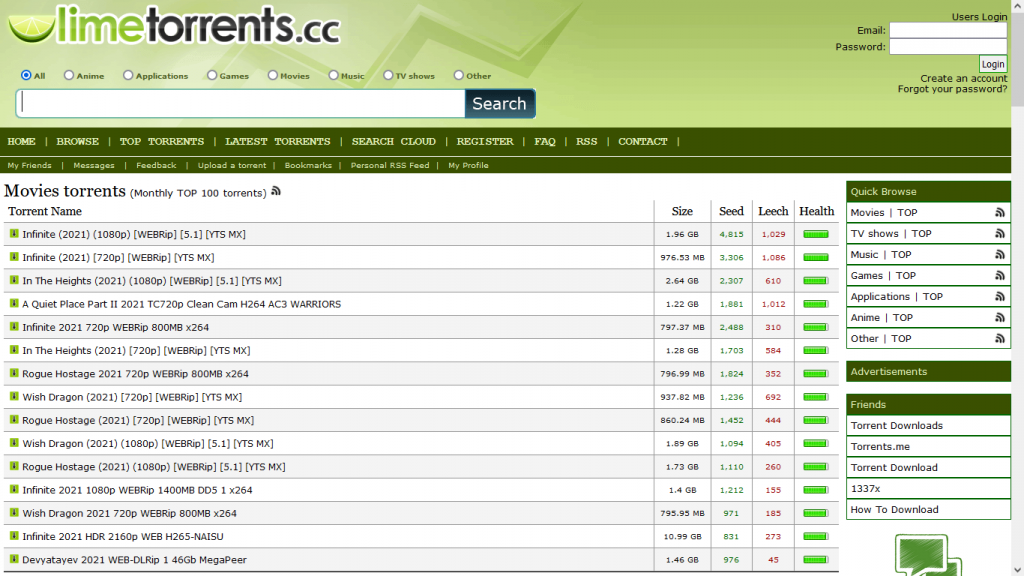Image resolution: width=1024 pixels, height=576 pixels.
Task: Open the 1337x friend link
Action: pyautogui.click(x=865, y=488)
